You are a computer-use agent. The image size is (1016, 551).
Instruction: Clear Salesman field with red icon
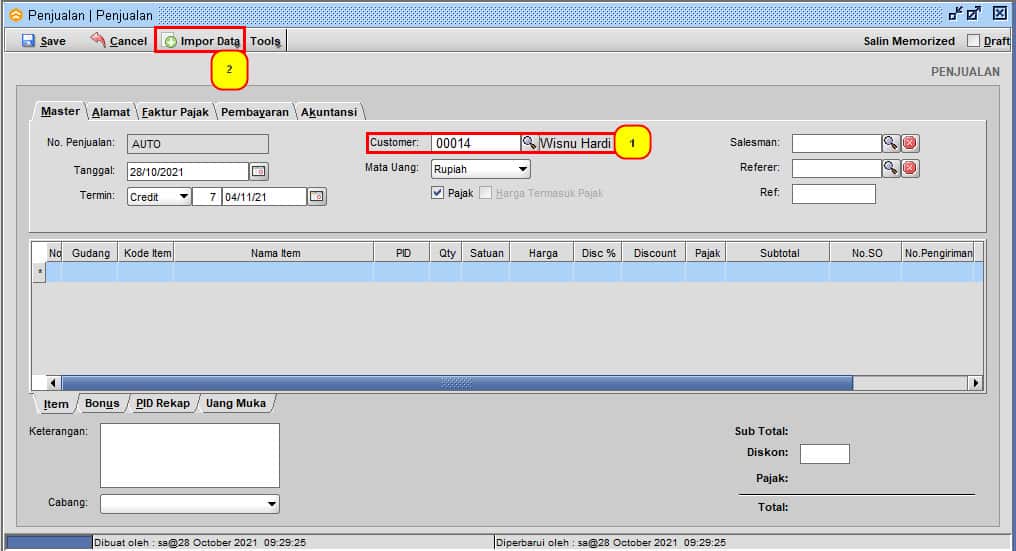pyautogui.click(x=909, y=143)
